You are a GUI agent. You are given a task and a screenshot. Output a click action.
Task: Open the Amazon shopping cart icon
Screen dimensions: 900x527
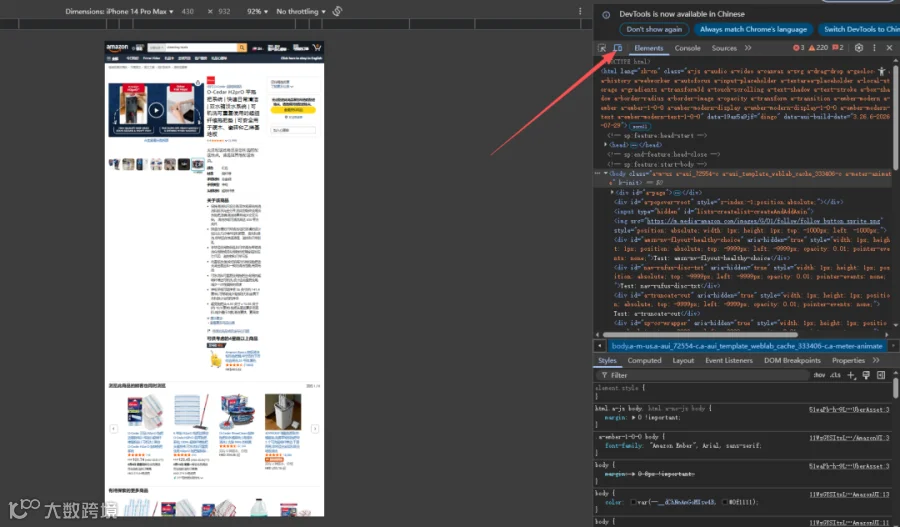316,48
